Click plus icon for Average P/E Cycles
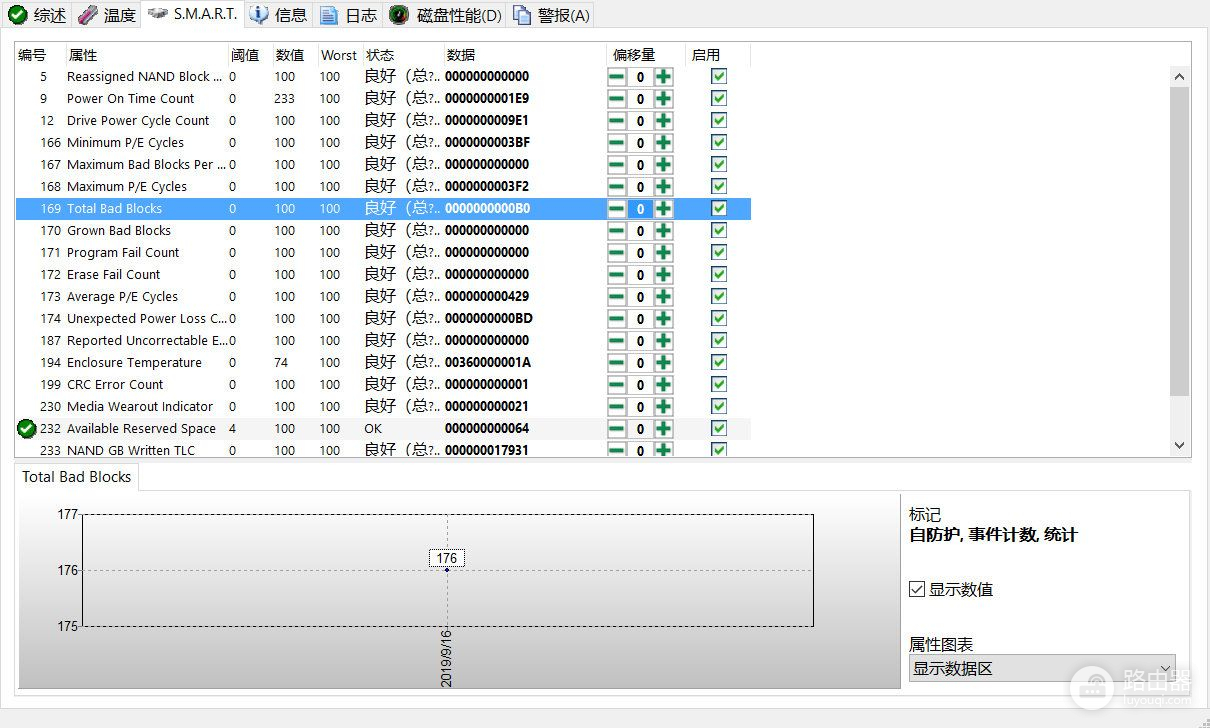The width and height of the screenshot is (1210, 728). [x=663, y=297]
